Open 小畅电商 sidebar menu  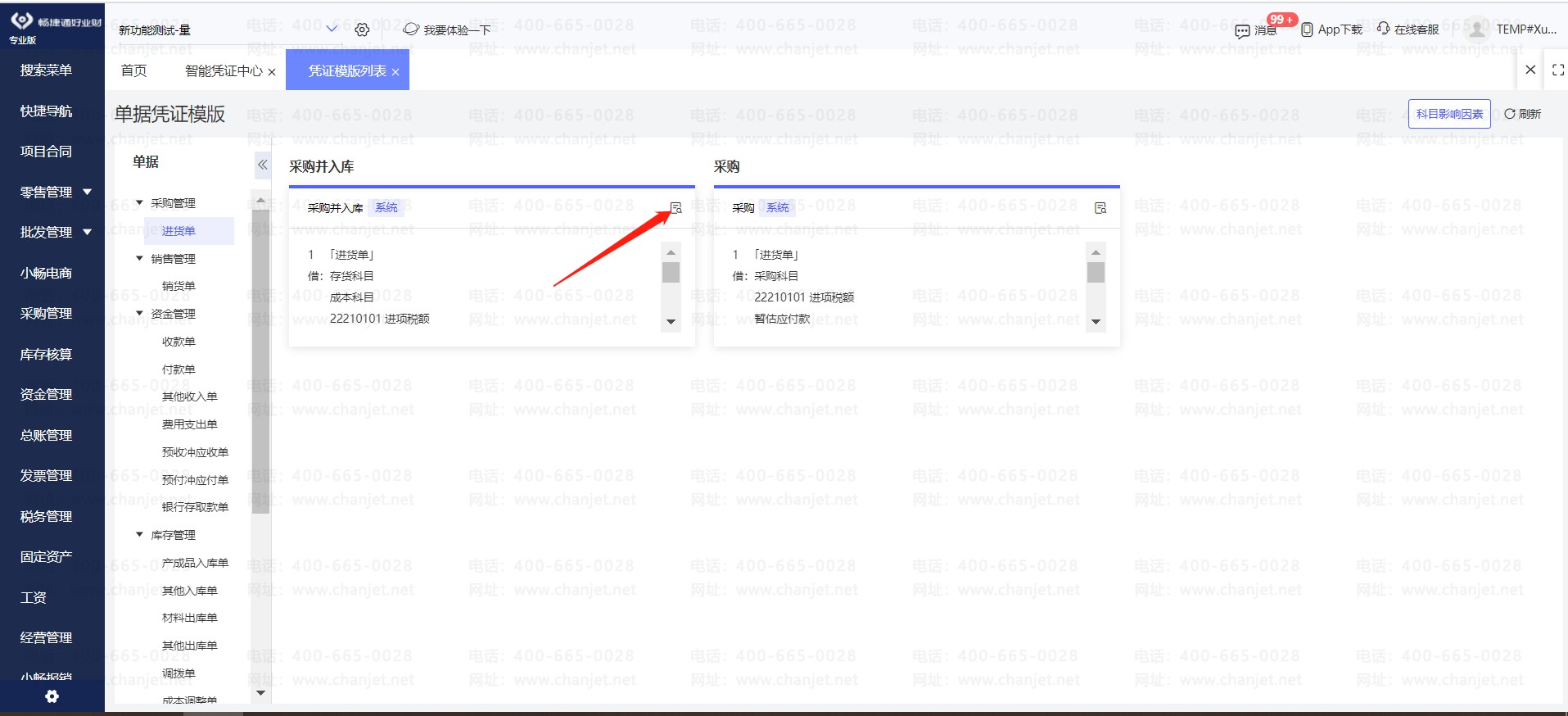tap(46, 274)
